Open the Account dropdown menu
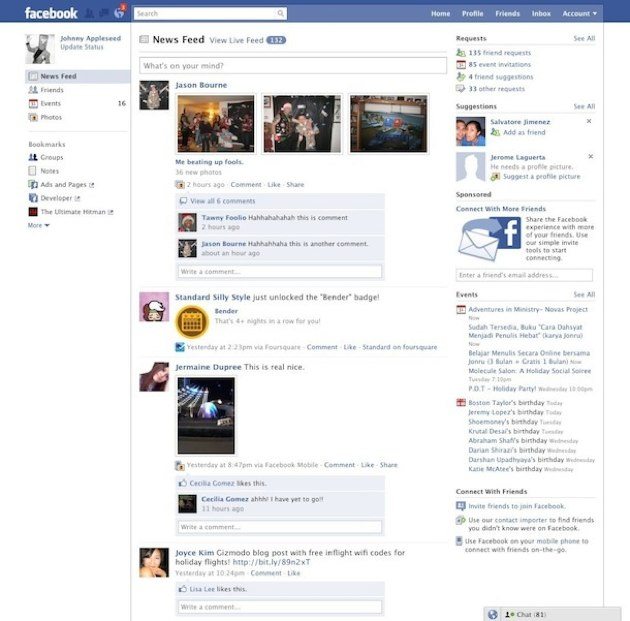Viewport: 630px width, 621px height. (580, 14)
